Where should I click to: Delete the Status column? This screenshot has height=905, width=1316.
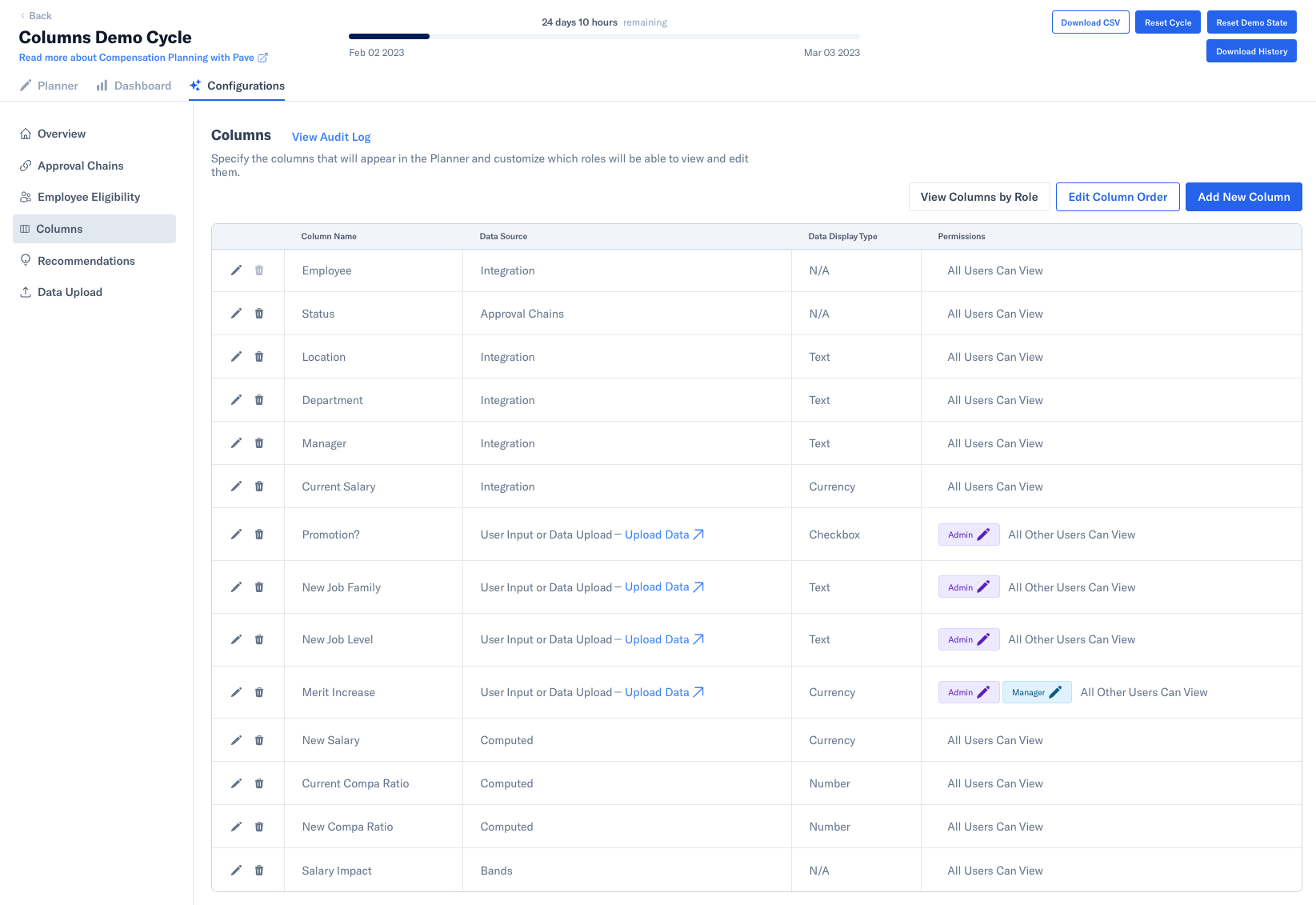click(x=258, y=313)
